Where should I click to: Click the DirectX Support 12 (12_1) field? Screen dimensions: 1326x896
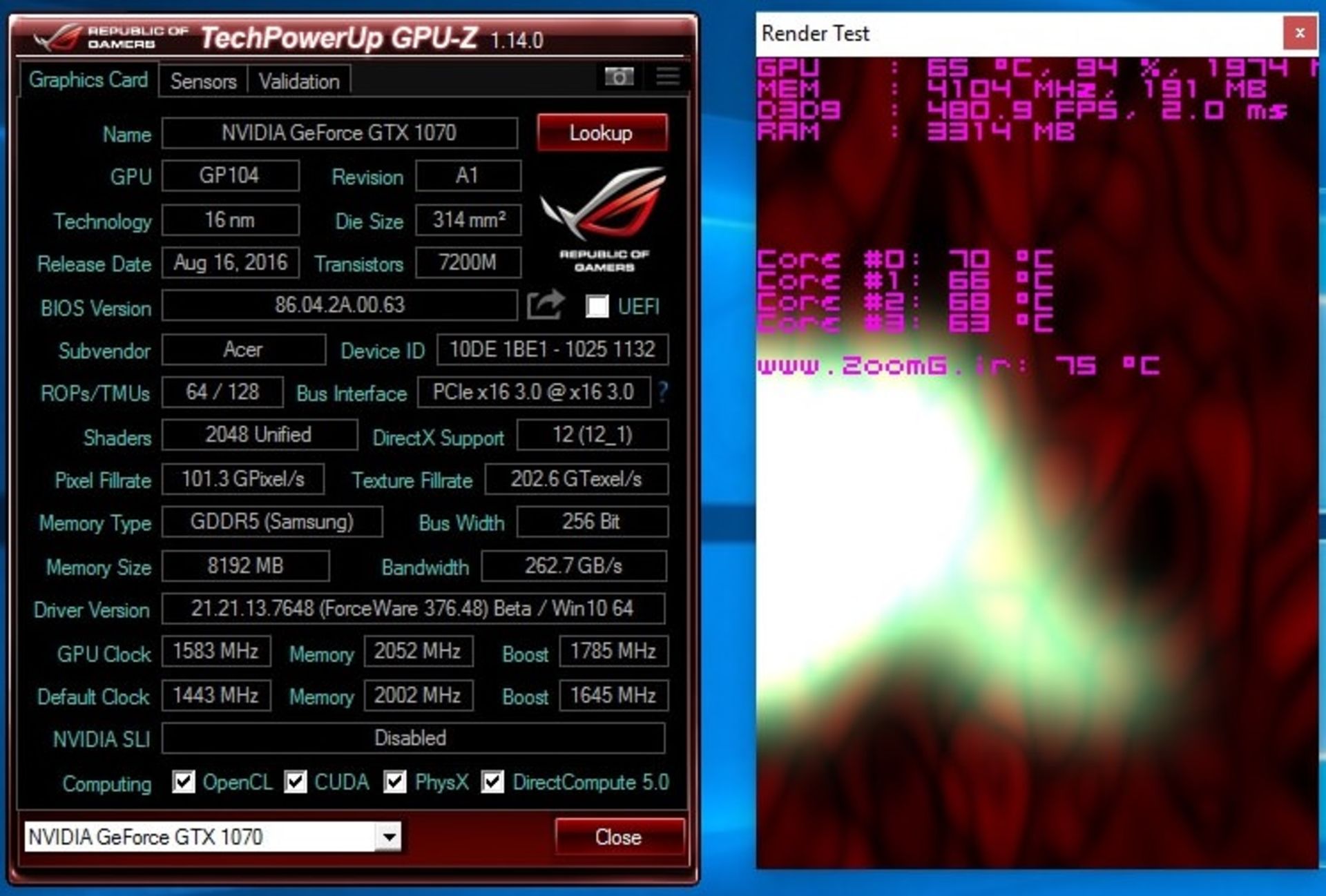(592, 435)
